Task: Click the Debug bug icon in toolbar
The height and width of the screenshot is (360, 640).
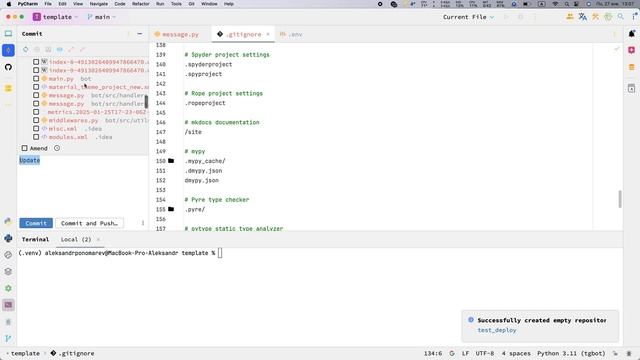Action: (x=521, y=17)
